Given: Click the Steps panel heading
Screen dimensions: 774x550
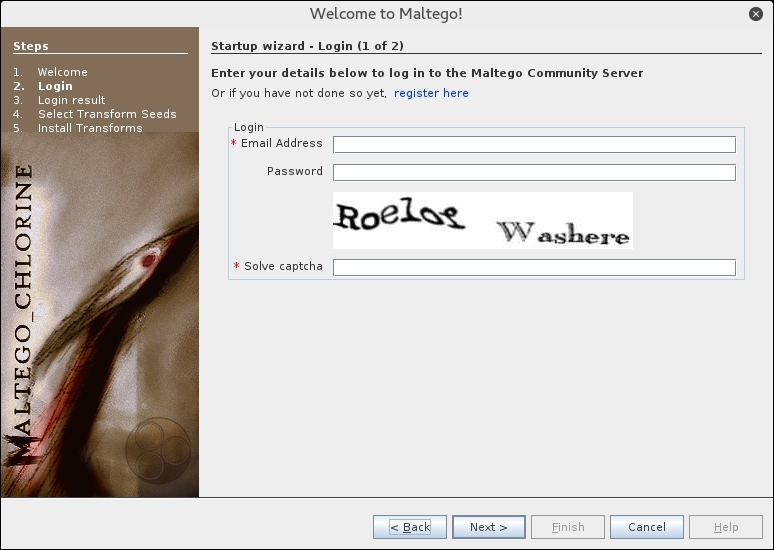Looking at the screenshot, I should click(x=31, y=46).
